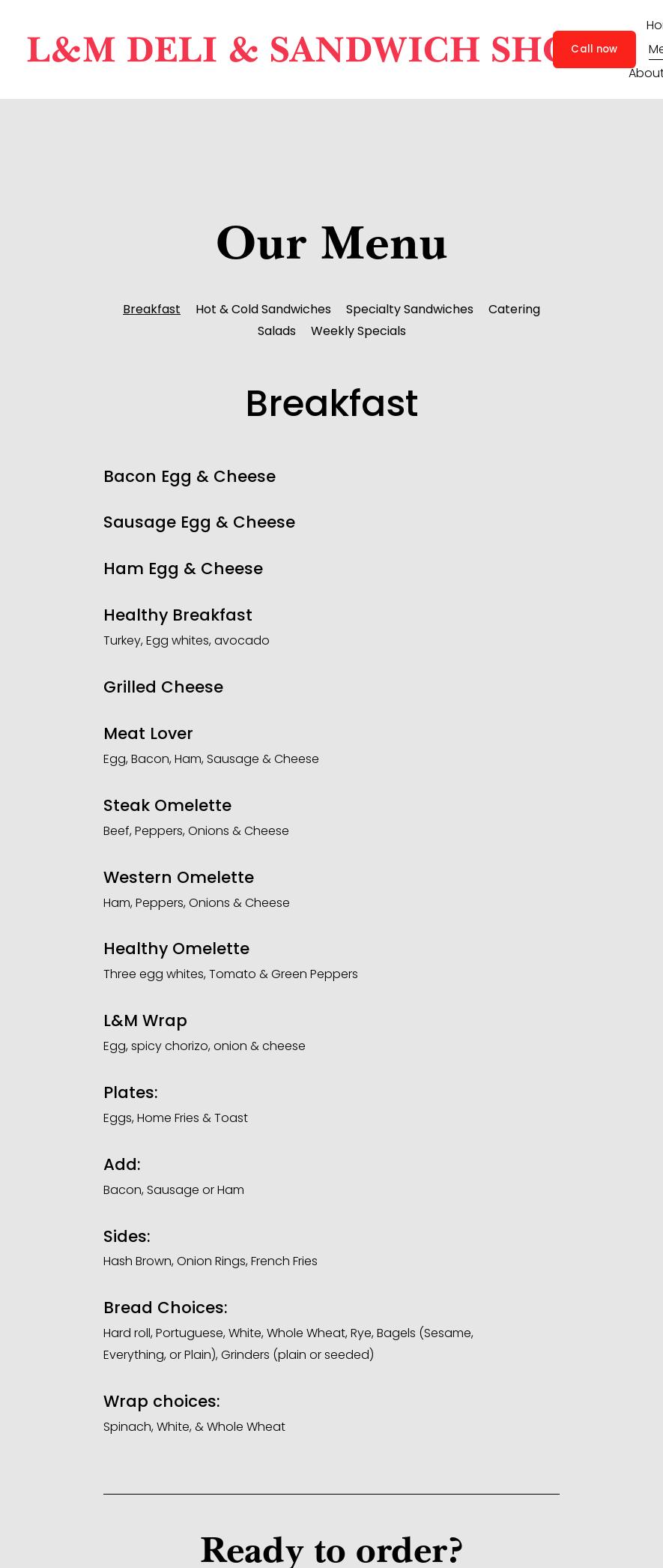Click the Ready to order? heading
Viewport: 663px width, 1568px height.
click(331, 1549)
